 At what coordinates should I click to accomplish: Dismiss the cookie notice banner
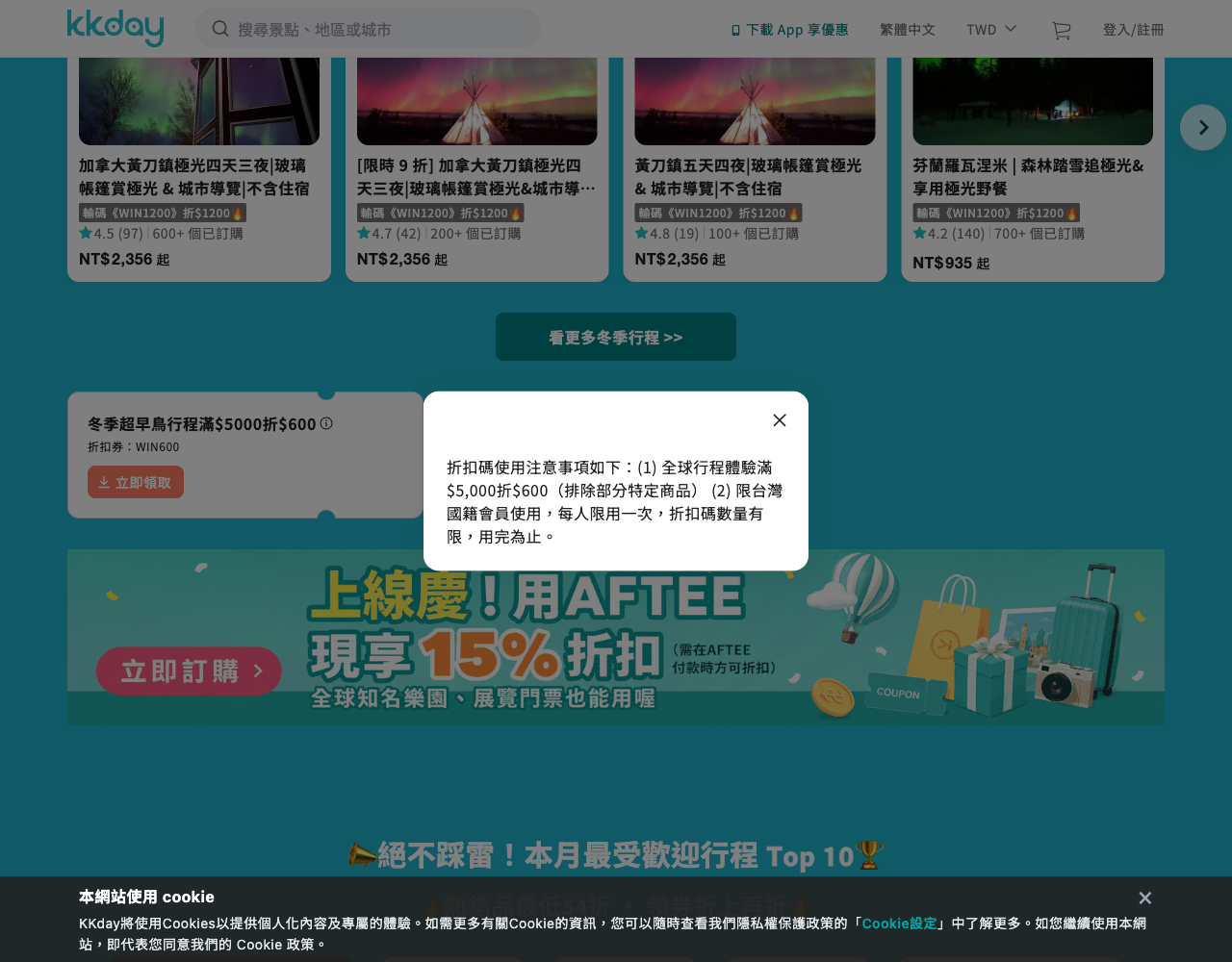tap(1145, 898)
